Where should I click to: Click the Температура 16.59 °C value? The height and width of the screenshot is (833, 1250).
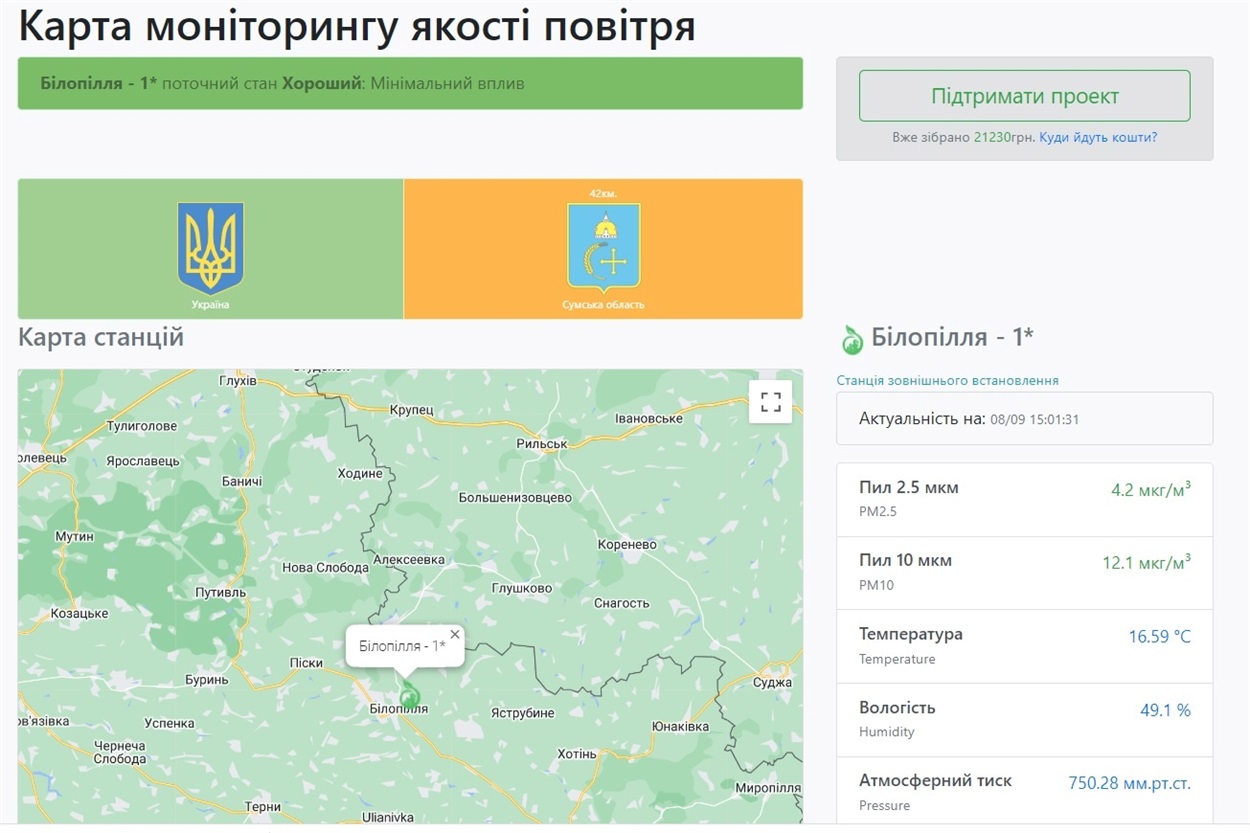[1160, 636]
